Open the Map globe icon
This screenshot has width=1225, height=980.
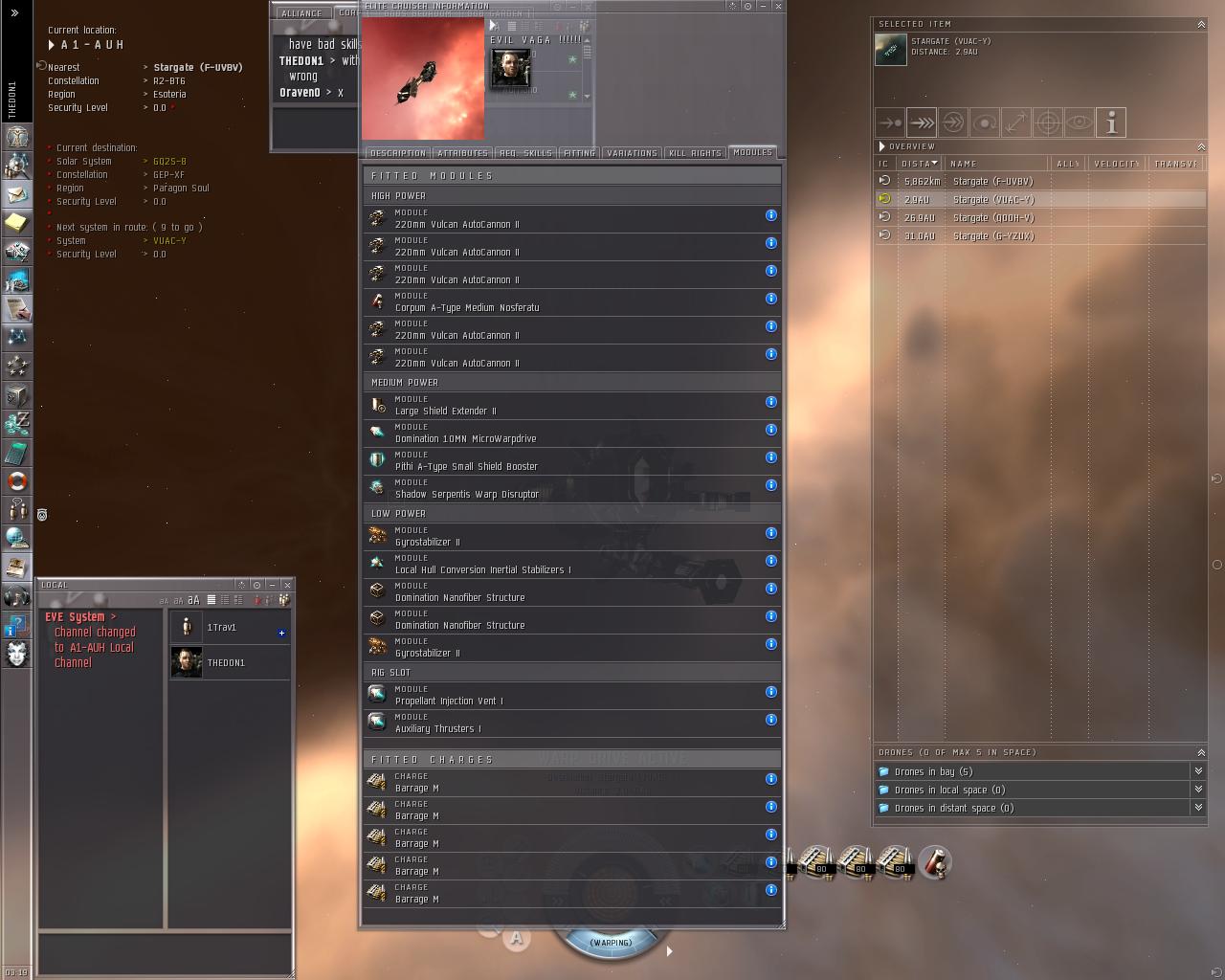pos(16,539)
